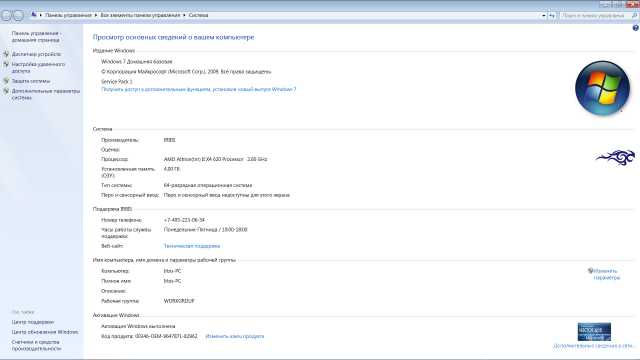Expand arrow after All Control Panel Items breadcrumb

184,15
